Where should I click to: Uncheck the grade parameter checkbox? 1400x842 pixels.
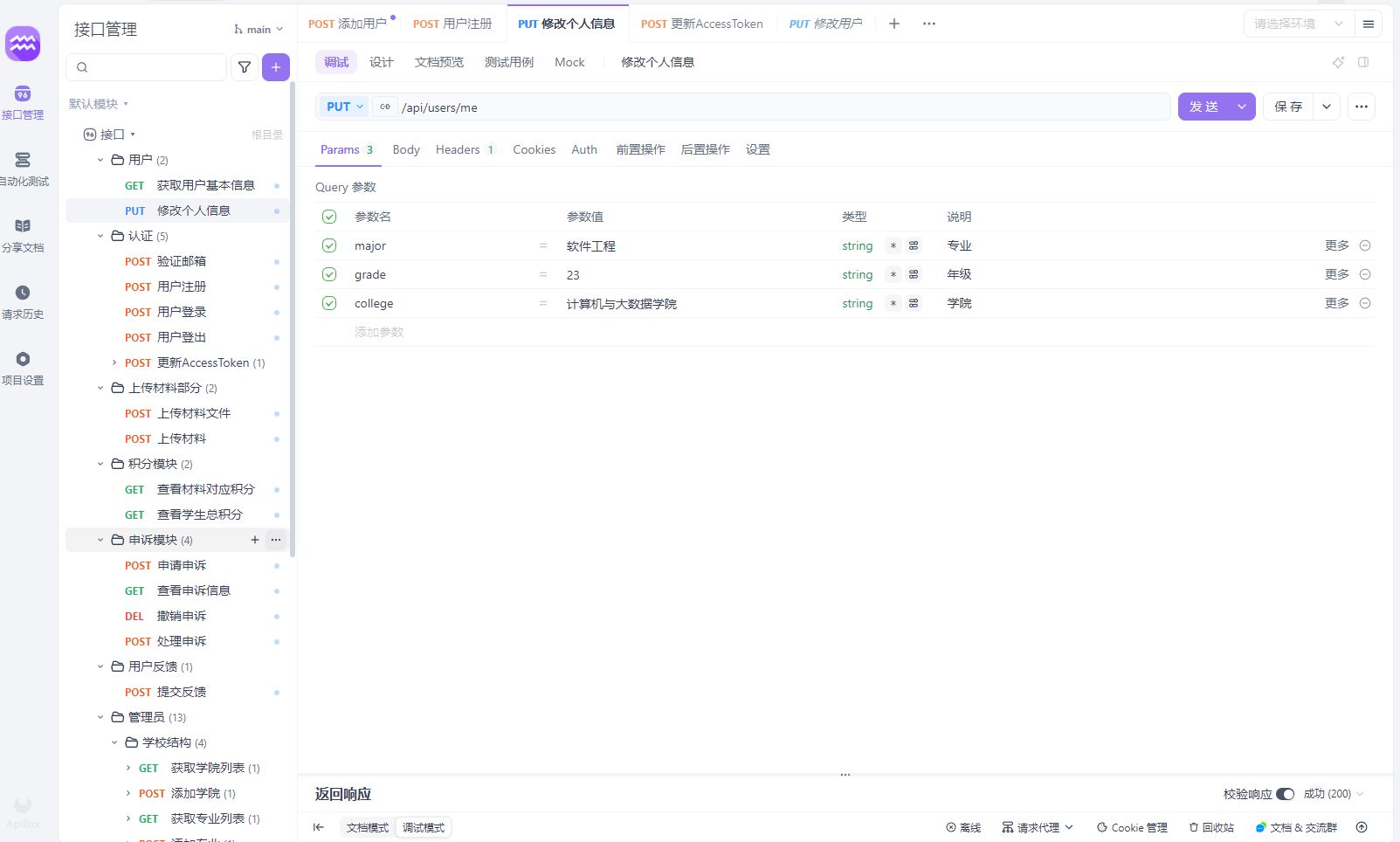(x=329, y=274)
